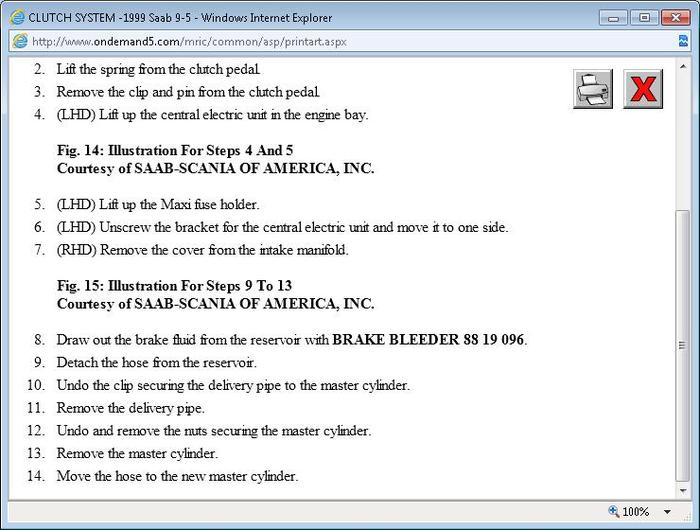The width and height of the screenshot is (700, 530).
Task: Click step 2 'Lift the spring from the clutch pedal'
Action: 158,69
